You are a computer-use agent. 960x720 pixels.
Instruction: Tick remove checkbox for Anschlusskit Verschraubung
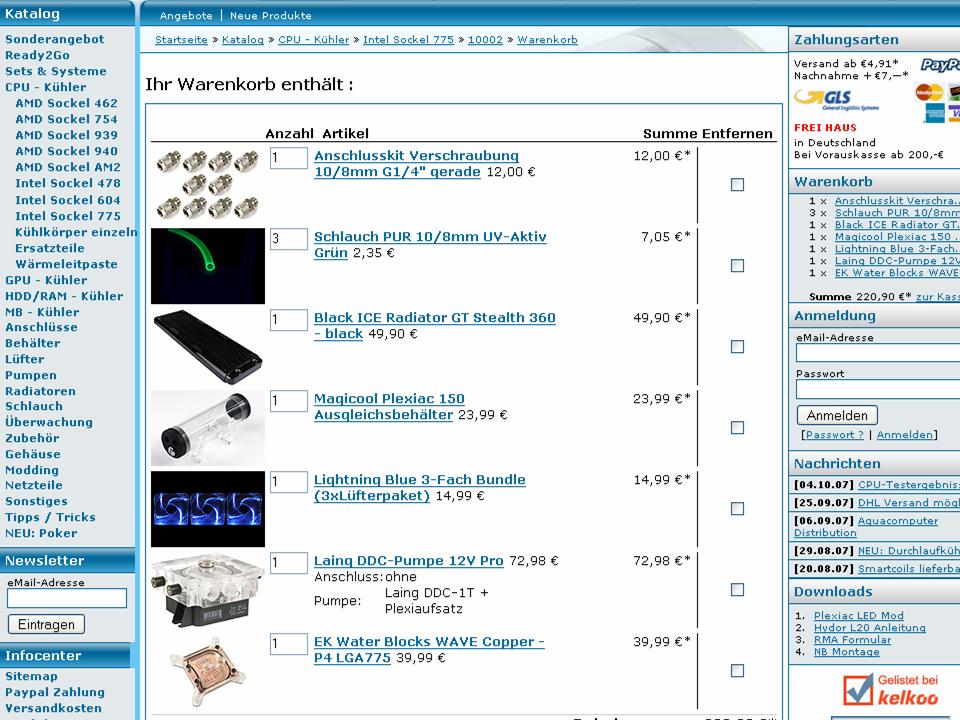coord(737,184)
